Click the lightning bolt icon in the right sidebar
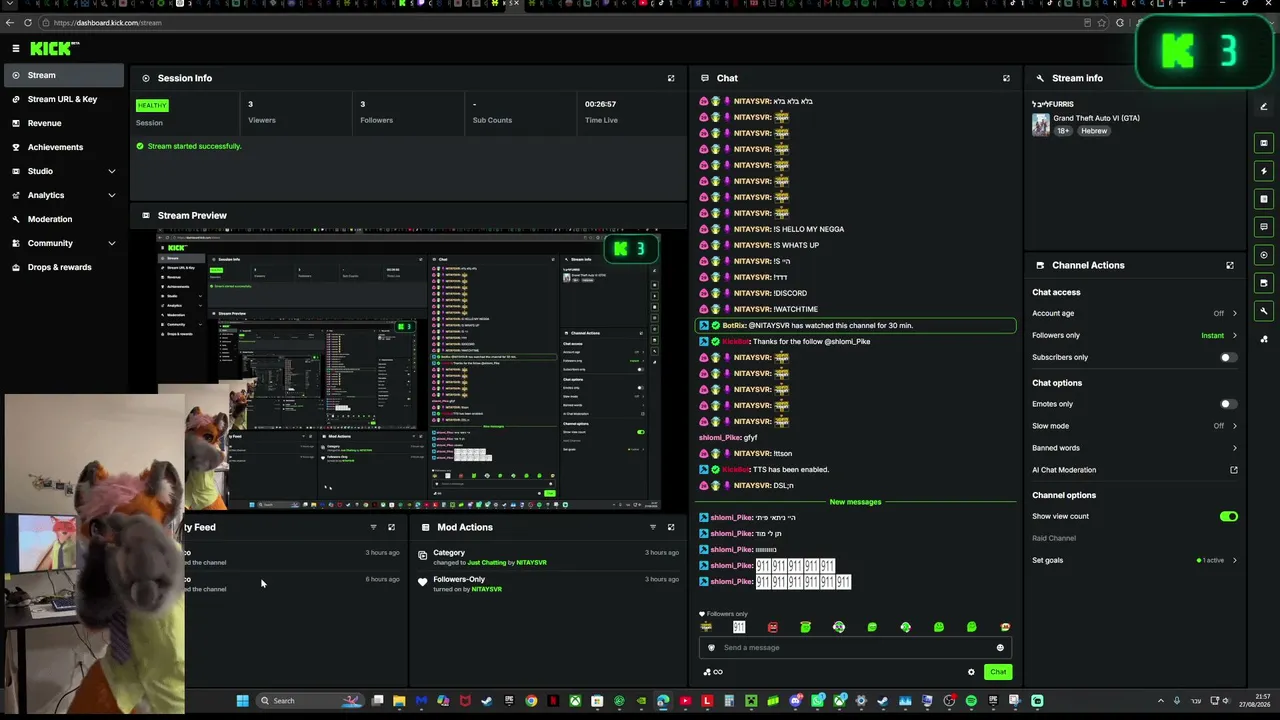The width and height of the screenshot is (1280, 720). point(1264,171)
